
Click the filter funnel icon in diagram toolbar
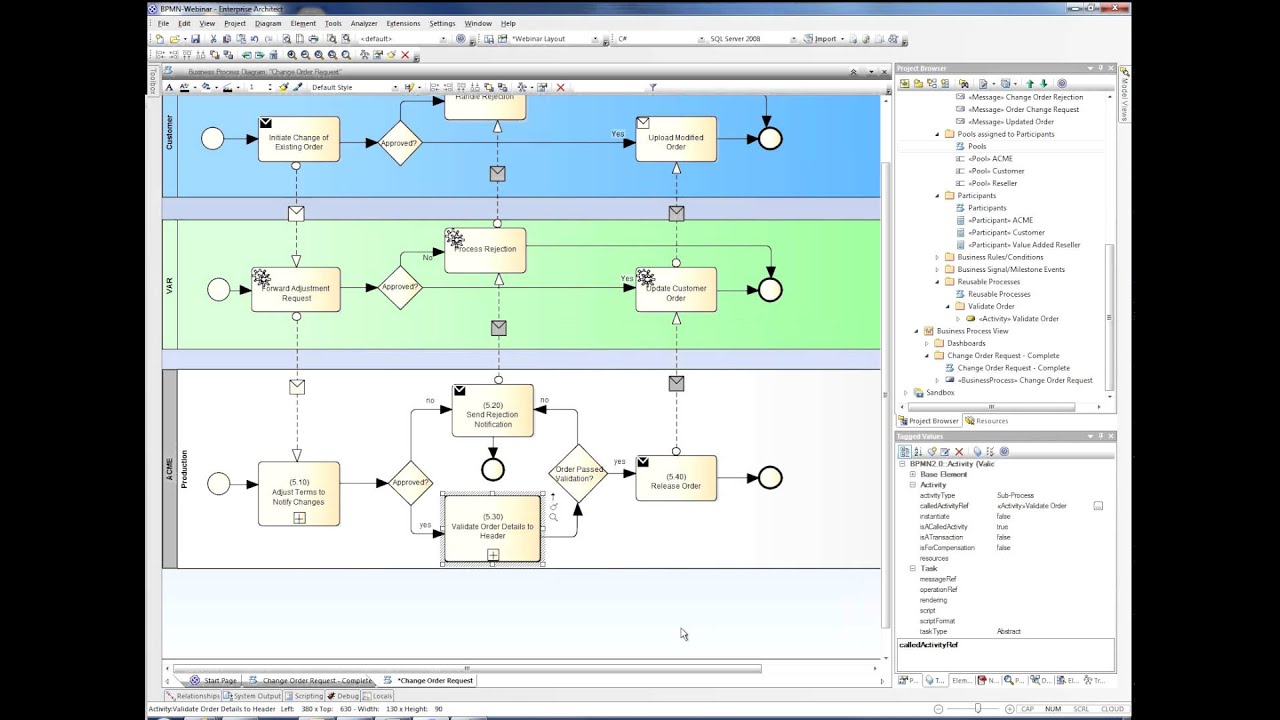(653, 87)
